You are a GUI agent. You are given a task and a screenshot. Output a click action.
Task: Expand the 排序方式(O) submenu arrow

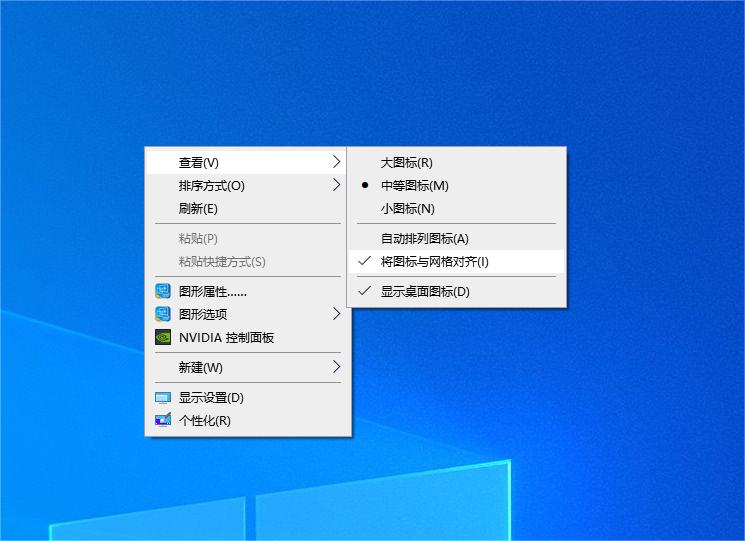[336, 185]
